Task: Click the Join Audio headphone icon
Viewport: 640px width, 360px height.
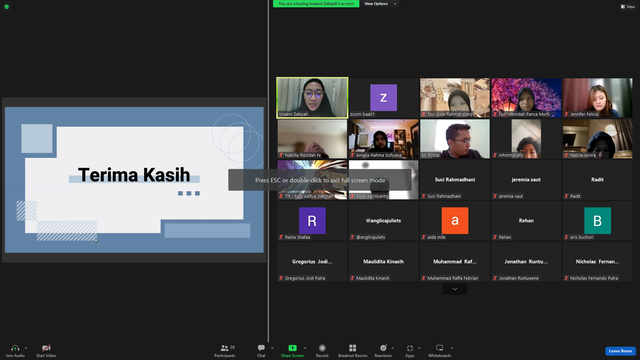Action: pyautogui.click(x=15, y=348)
